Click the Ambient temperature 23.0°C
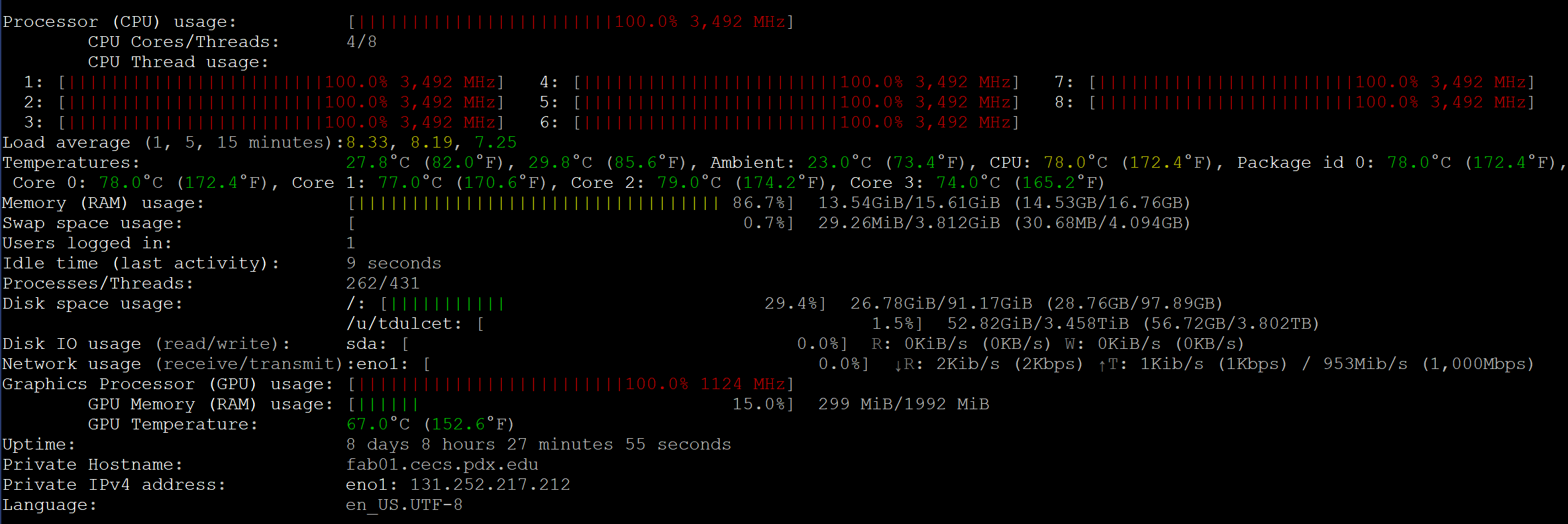The height and width of the screenshot is (524, 1568). click(x=839, y=162)
